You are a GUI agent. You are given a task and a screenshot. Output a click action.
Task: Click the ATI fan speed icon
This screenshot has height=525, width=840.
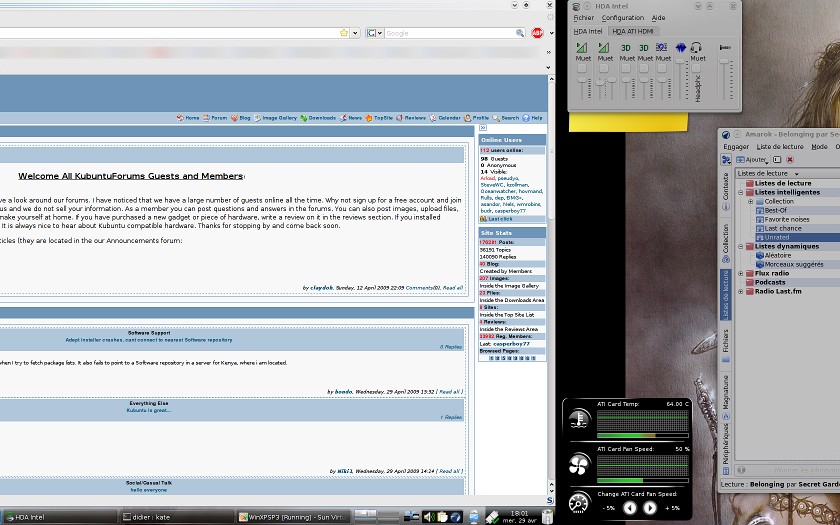[x=580, y=464]
